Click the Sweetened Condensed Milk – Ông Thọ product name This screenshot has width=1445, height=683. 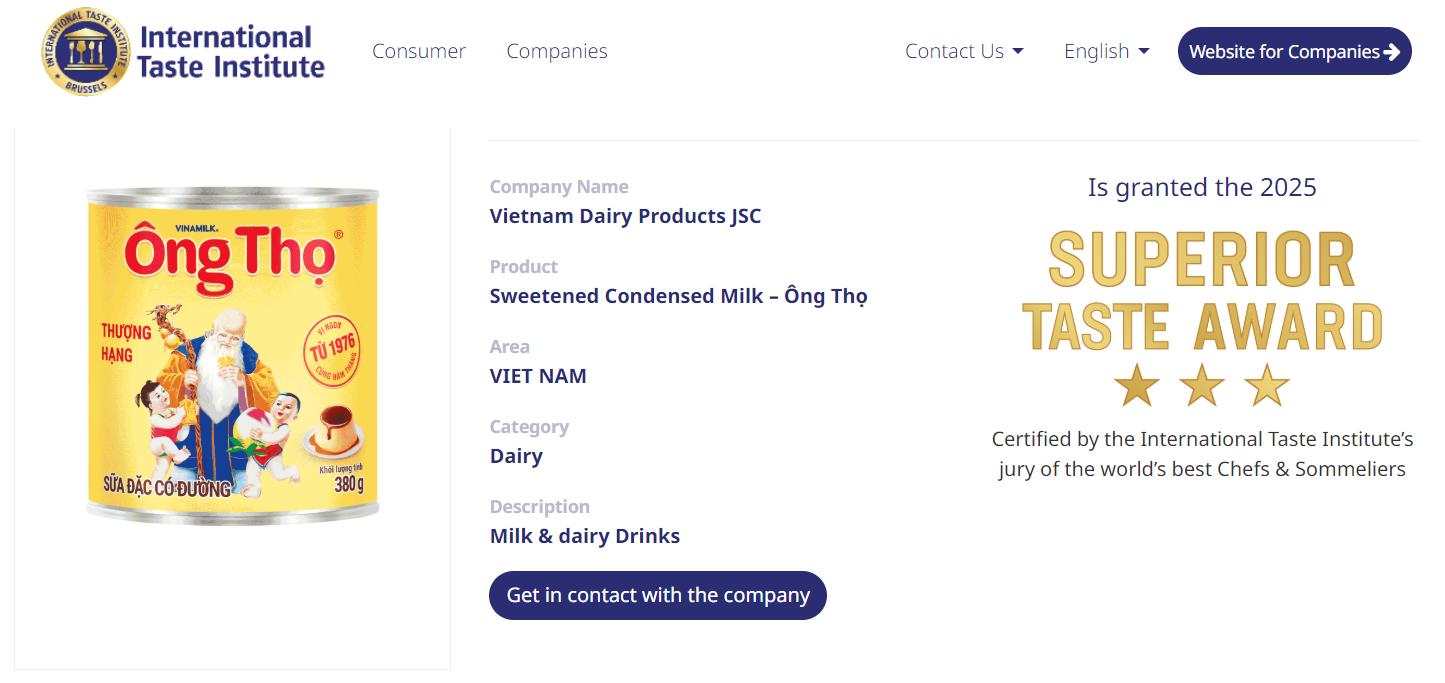(679, 296)
